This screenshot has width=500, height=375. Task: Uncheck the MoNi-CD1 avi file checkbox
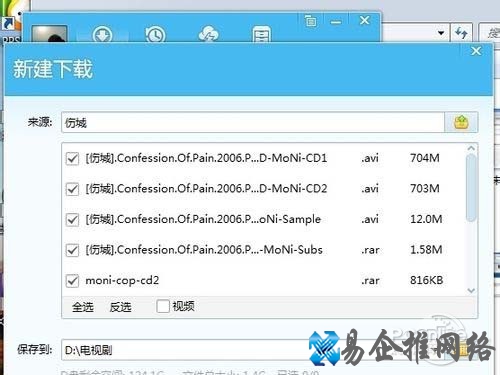72,158
